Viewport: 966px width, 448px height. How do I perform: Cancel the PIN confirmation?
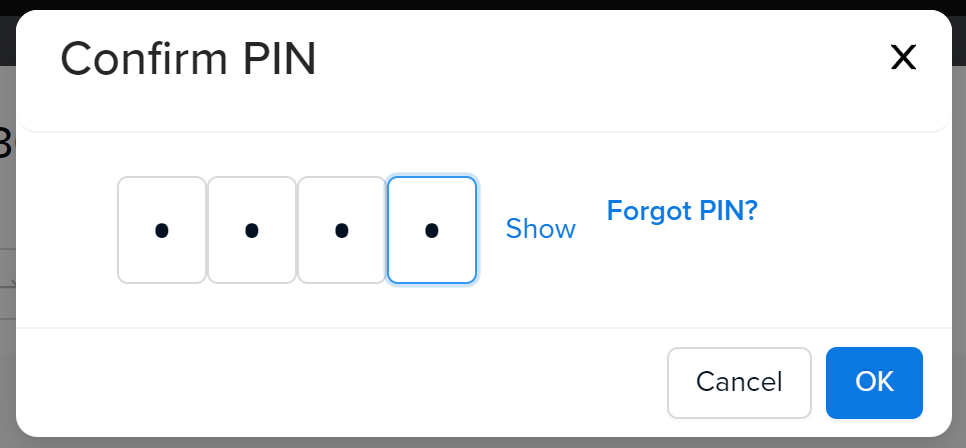pos(739,383)
